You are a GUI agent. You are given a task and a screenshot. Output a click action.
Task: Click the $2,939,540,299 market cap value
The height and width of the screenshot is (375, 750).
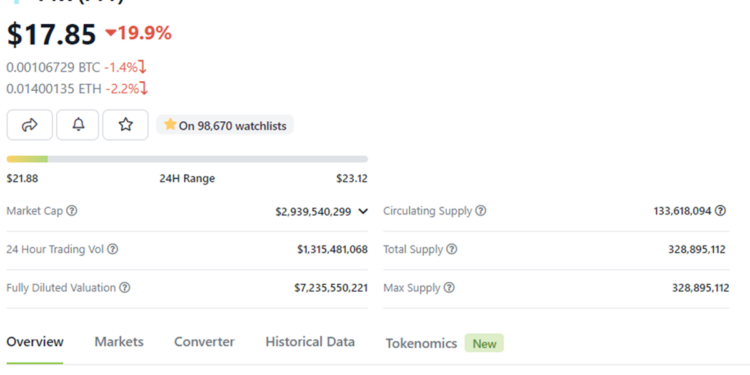point(313,211)
